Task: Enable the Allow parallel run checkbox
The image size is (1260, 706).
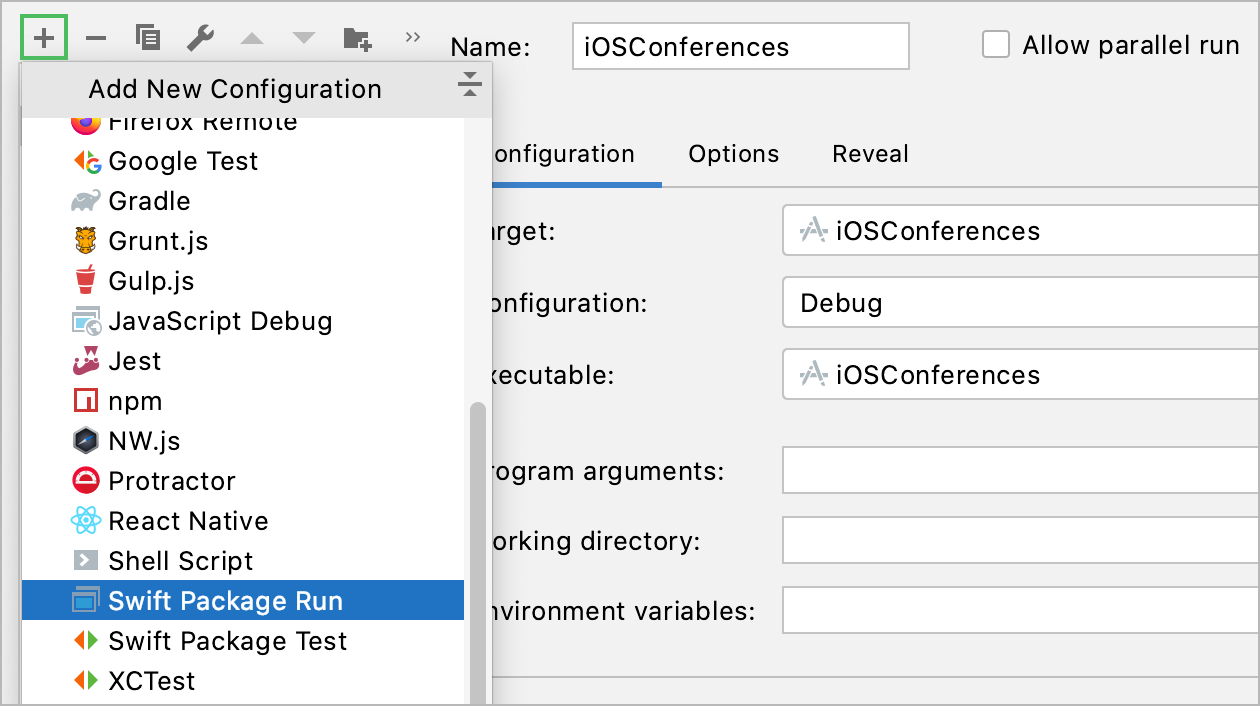Action: point(996,45)
